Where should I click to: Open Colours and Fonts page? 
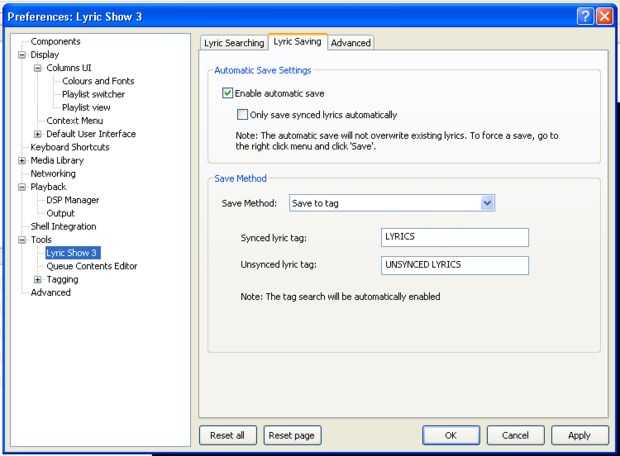pyautogui.click(x=98, y=81)
